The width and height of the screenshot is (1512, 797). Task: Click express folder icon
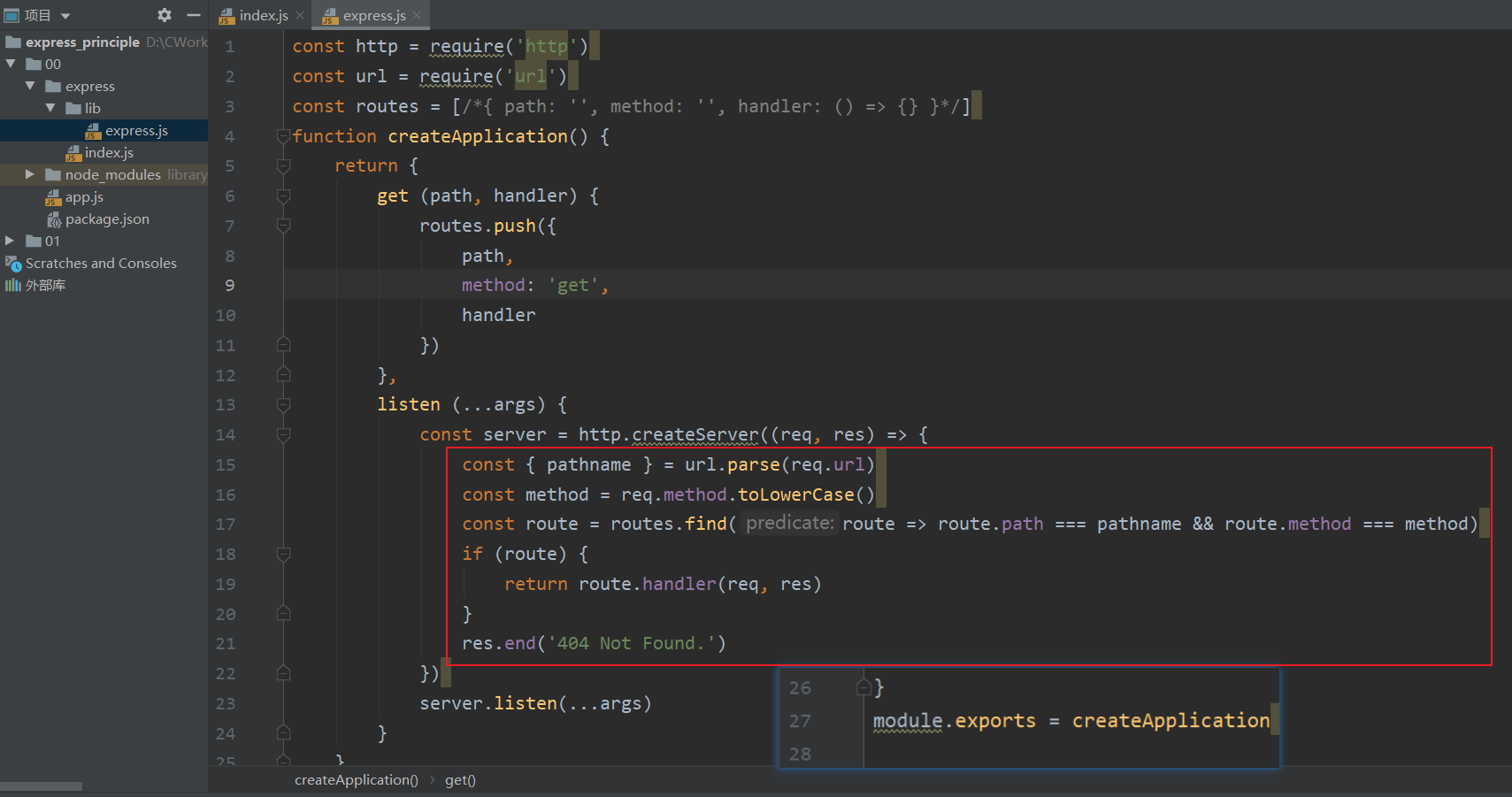pos(53,86)
